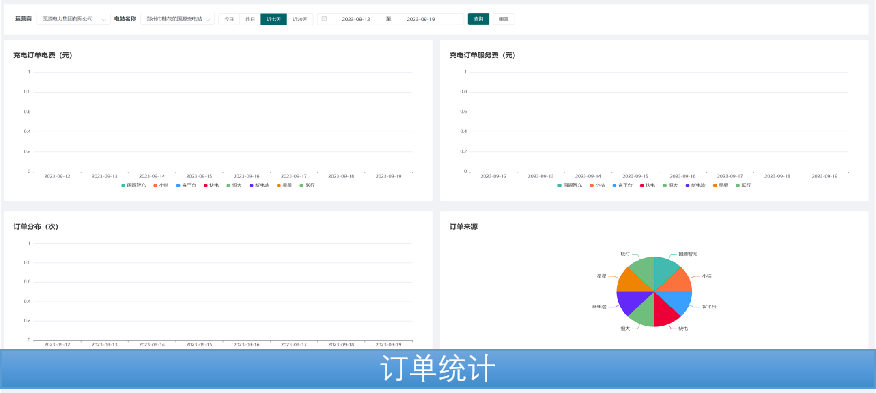Click the 快电 label beside the pie chart
This screenshot has width=876, height=393.
[683, 329]
